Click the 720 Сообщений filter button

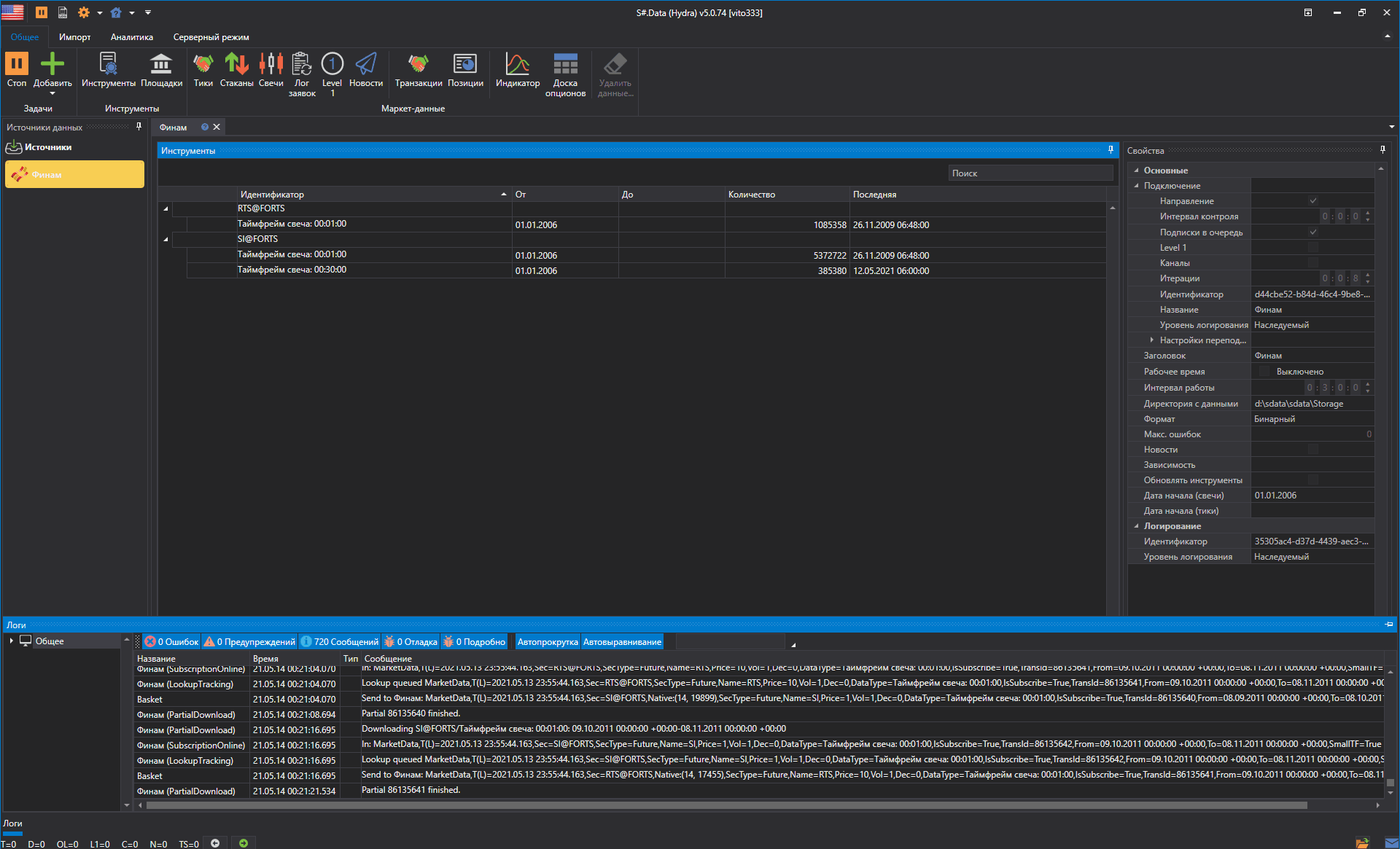click(x=340, y=642)
